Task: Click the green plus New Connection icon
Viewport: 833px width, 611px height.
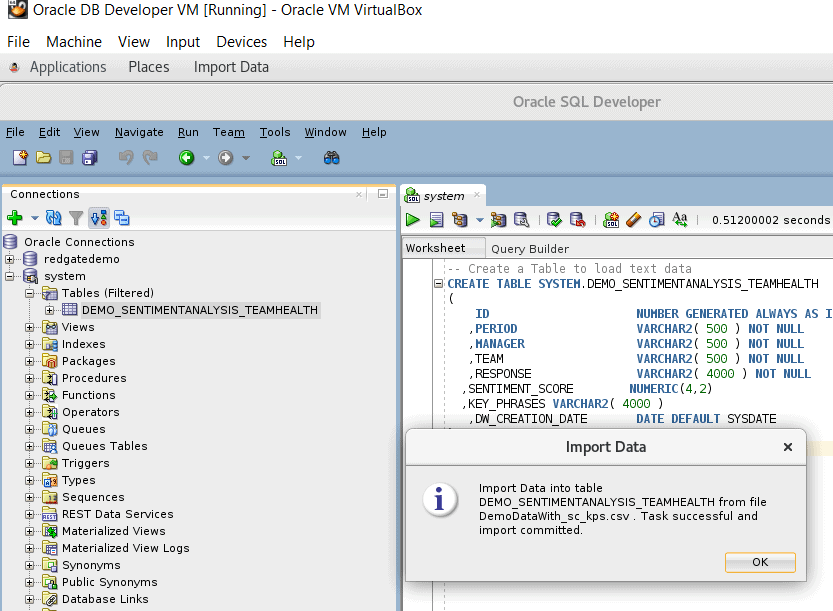Action: pyautogui.click(x=14, y=218)
